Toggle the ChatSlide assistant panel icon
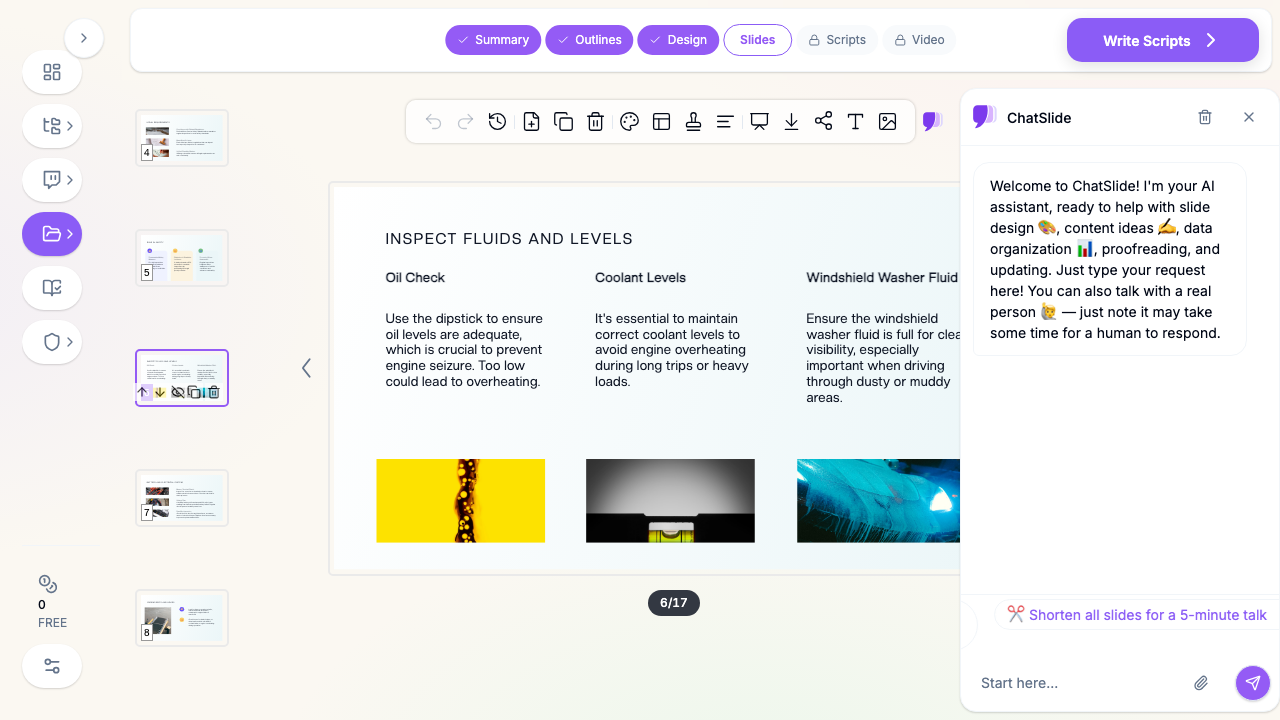Screen dimensions: 1280x720 [932, 121]
